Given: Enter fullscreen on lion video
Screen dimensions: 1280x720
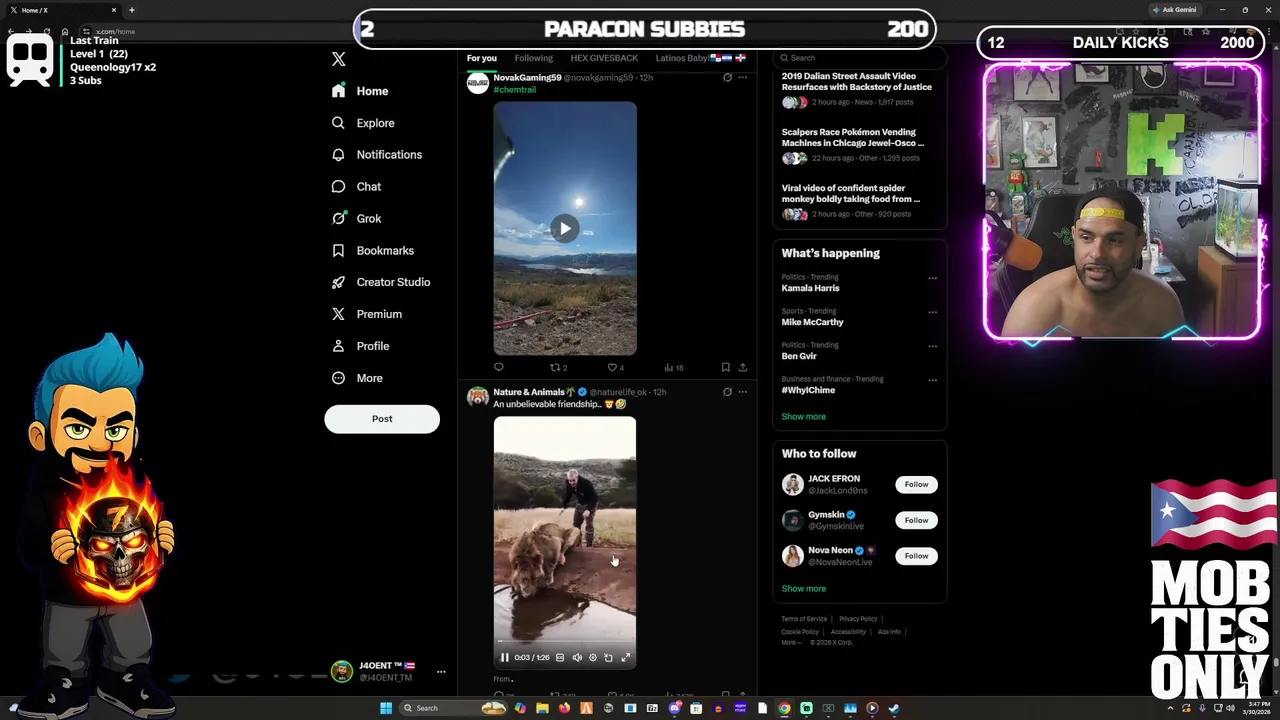Looking at the screenshot, I should coord(626,658).
